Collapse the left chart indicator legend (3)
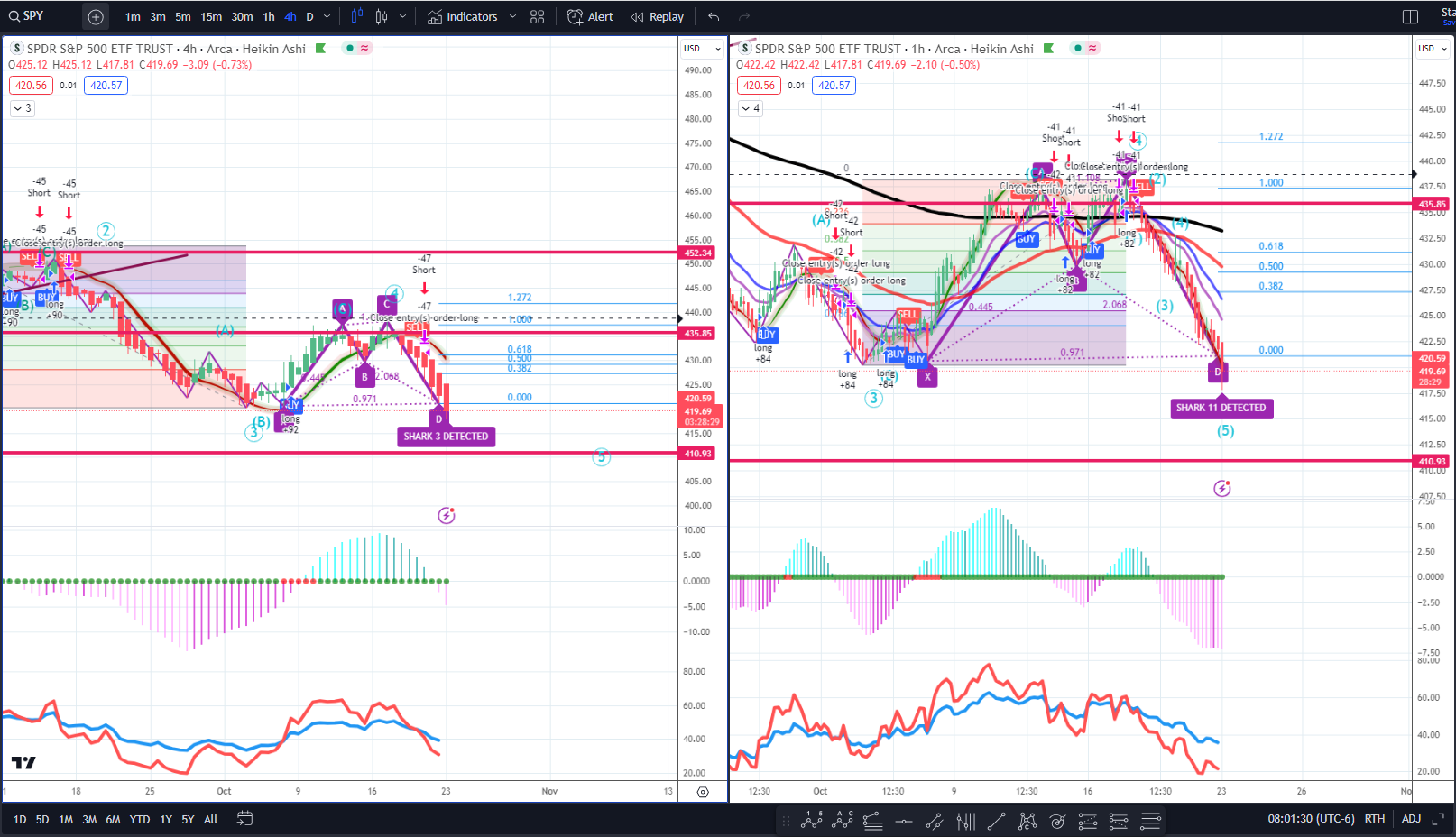 [x=23, y=108]
